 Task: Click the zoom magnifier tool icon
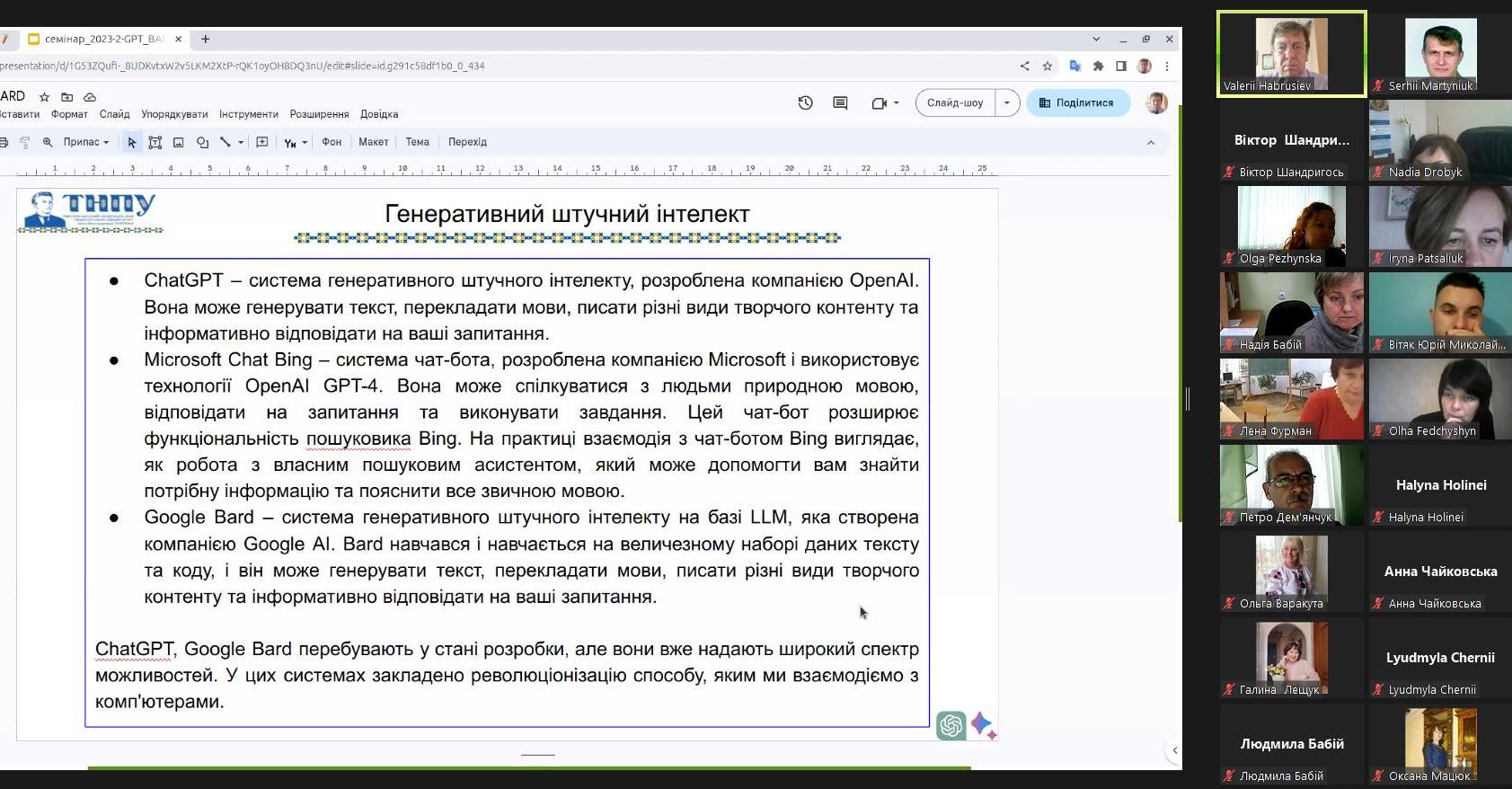point(48,142)
